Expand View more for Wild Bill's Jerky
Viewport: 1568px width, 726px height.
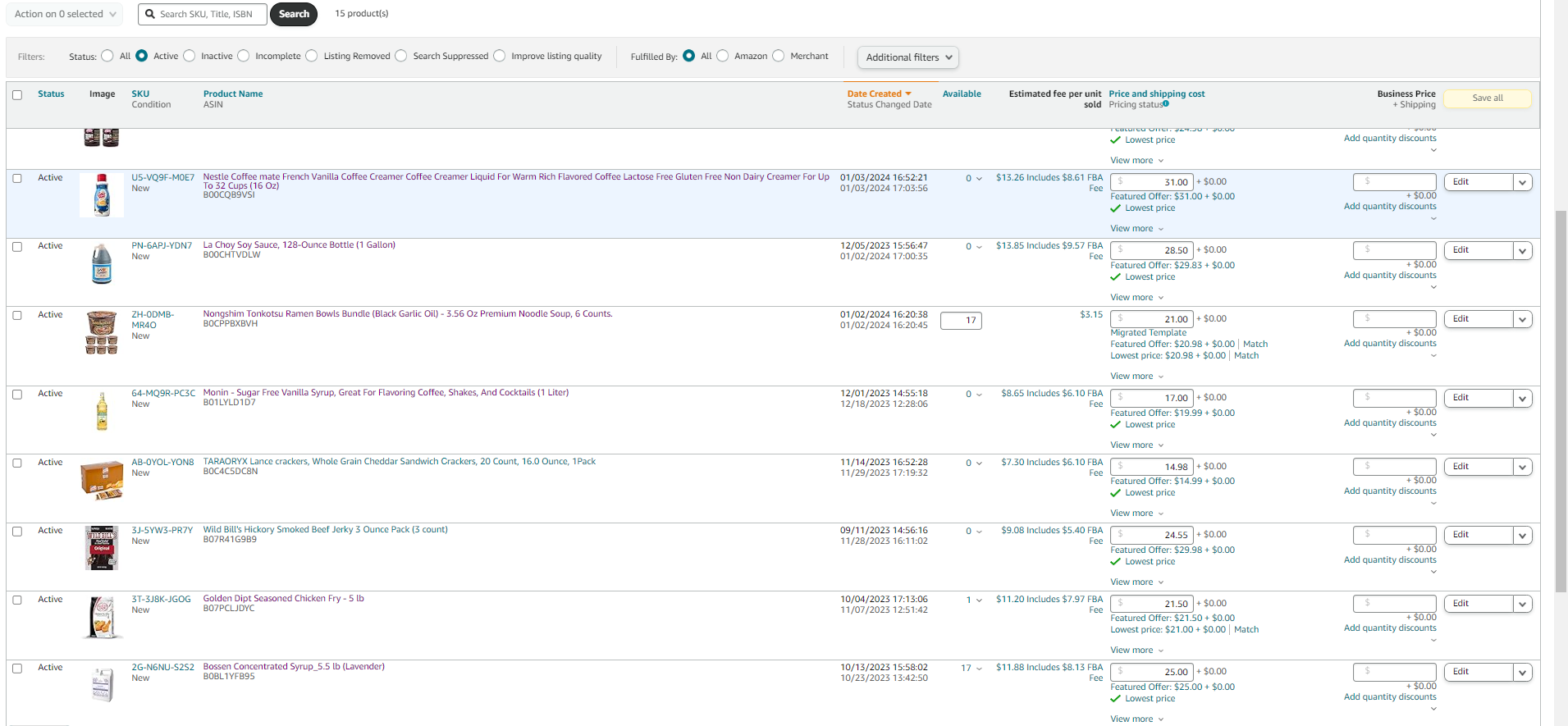coord(1137,582)
